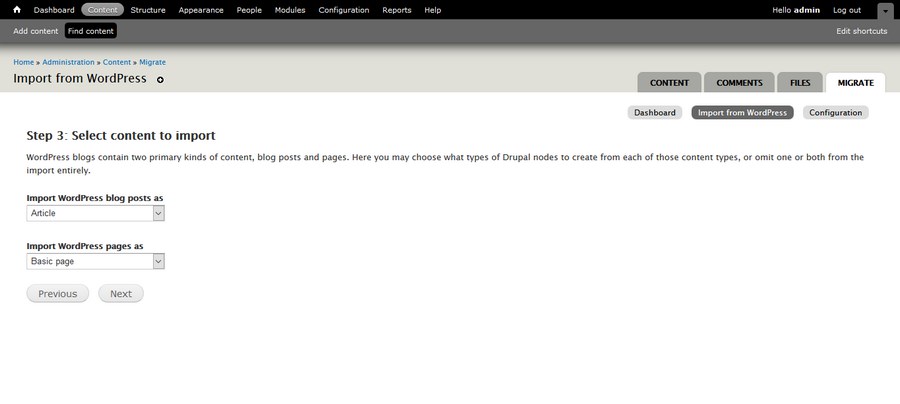Follow the Home breadcrumb link
The width and height of the screenshot is (900, 404).
point(24,62)
